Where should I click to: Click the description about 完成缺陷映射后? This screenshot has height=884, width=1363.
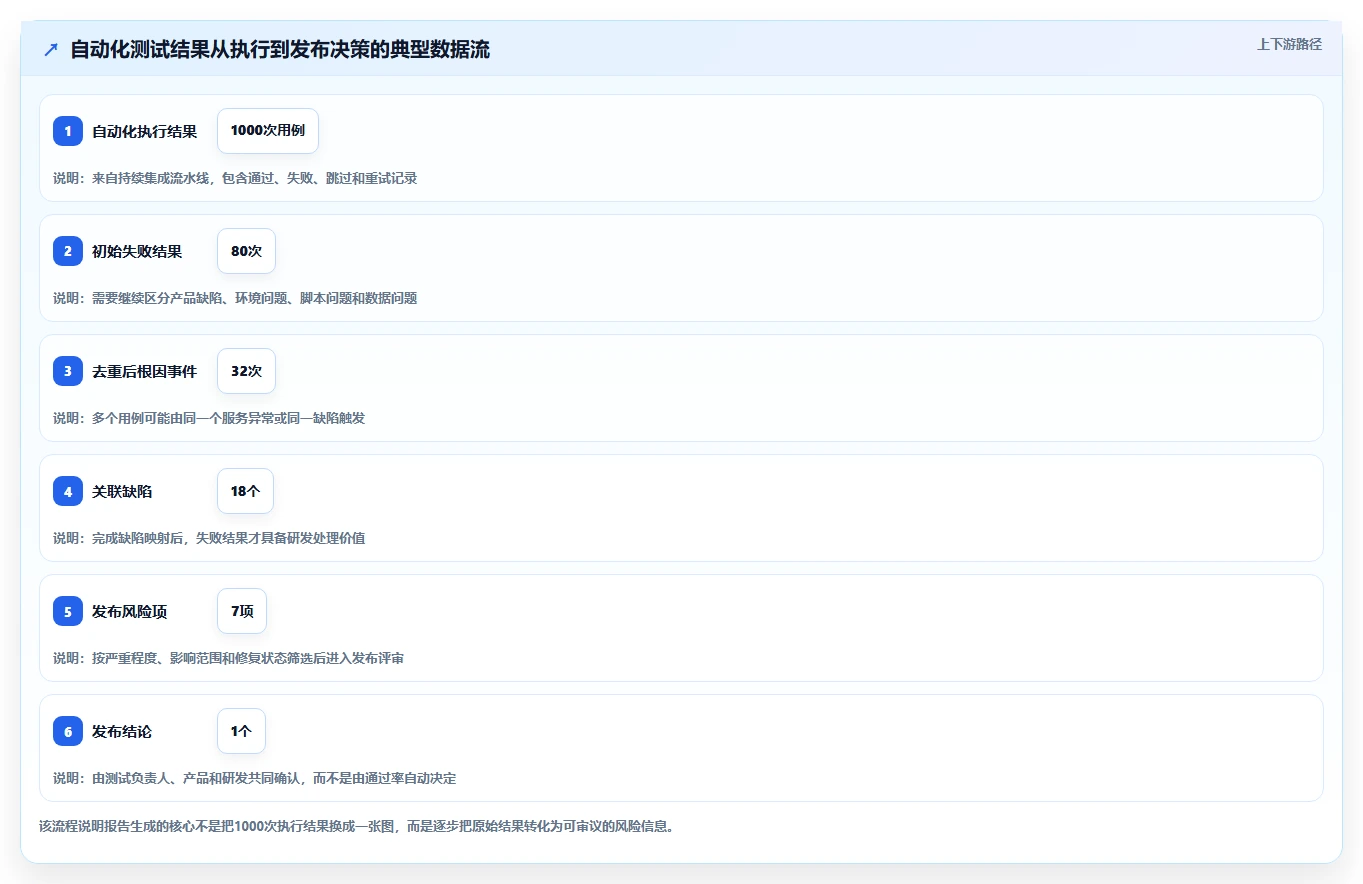(x=209, y=538)
